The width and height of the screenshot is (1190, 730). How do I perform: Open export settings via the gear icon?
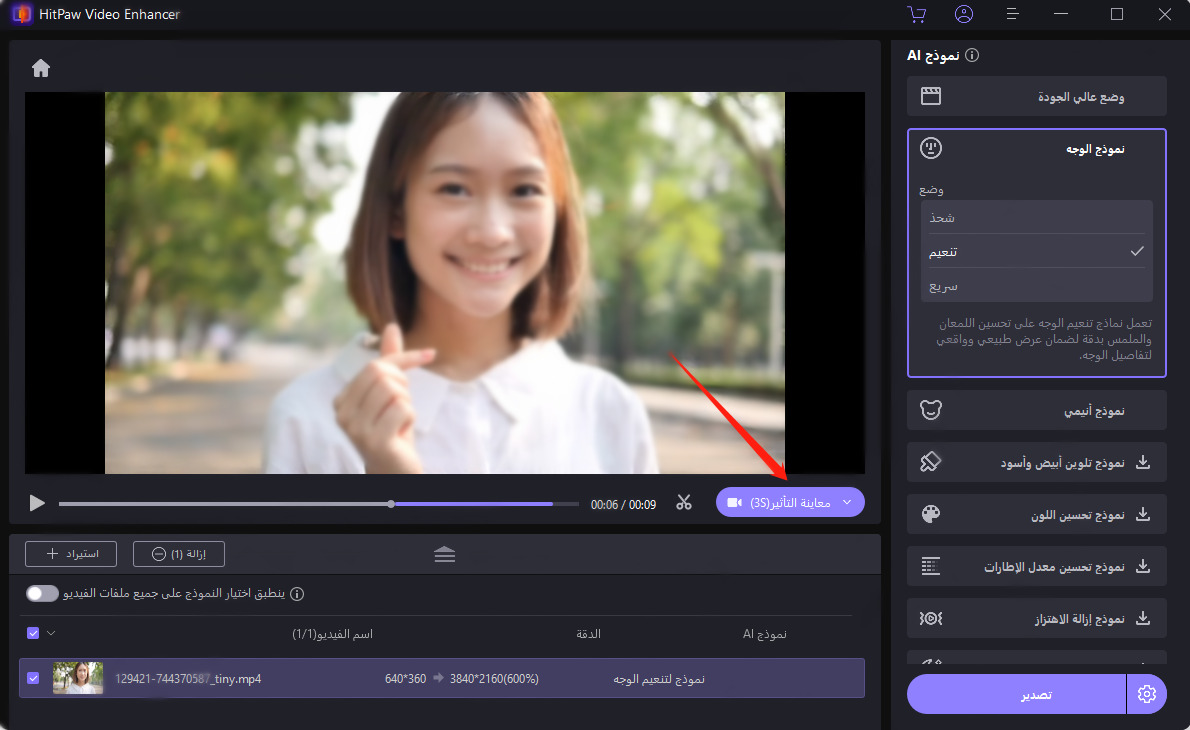(x=1146, y=693)
